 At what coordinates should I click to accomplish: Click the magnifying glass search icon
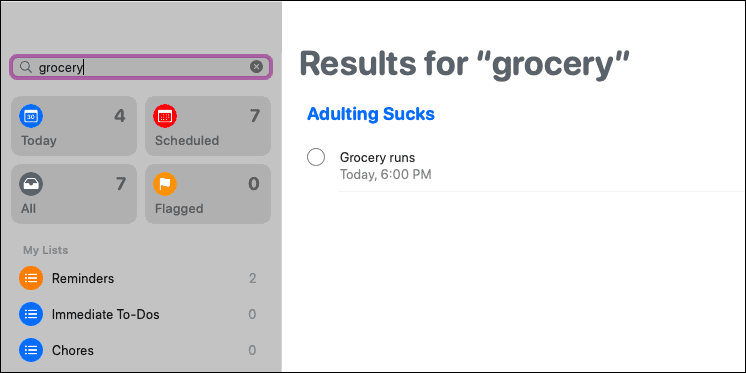pos(26,67)
